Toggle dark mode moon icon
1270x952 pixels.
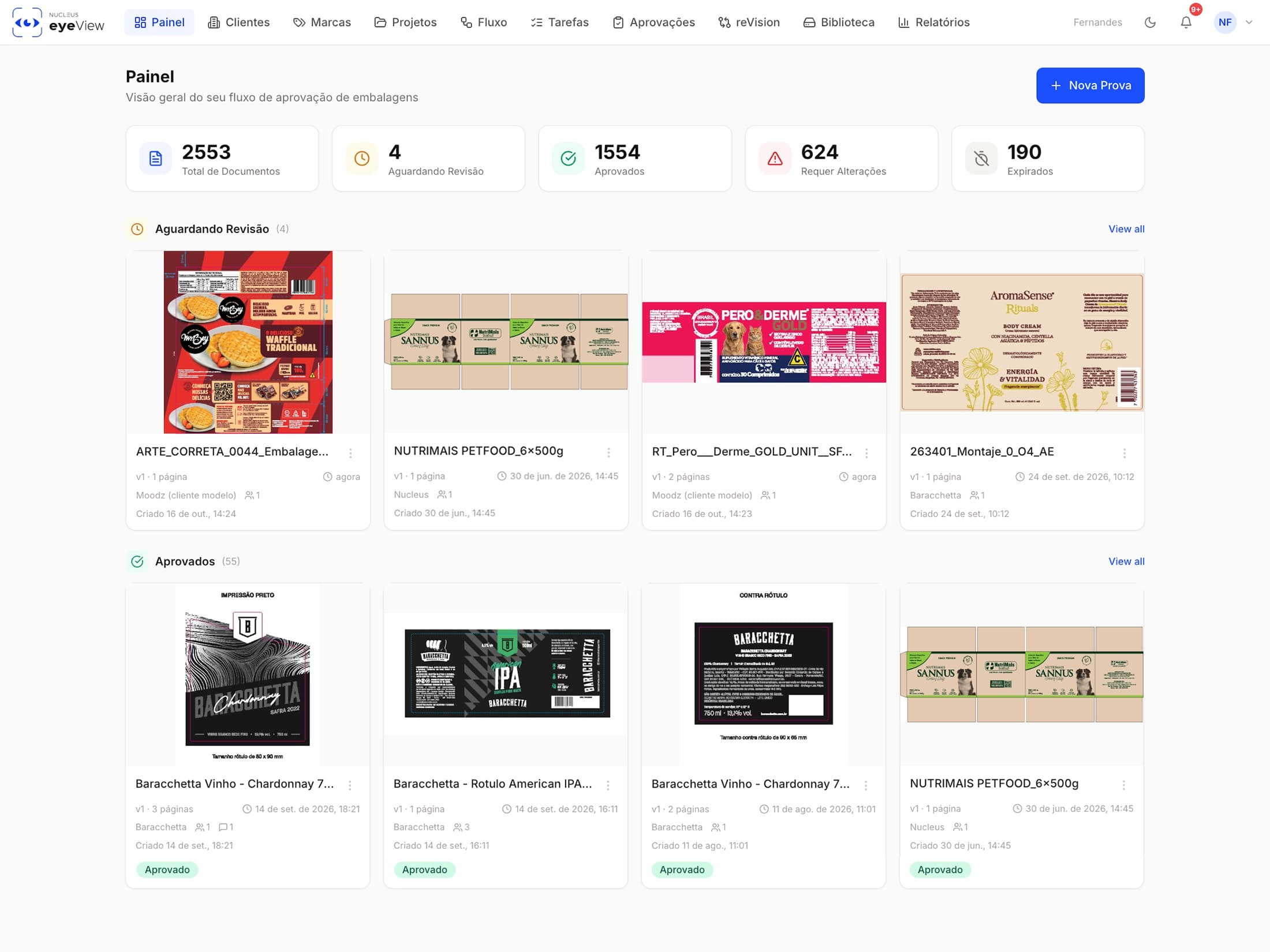tap(1150, 23)
